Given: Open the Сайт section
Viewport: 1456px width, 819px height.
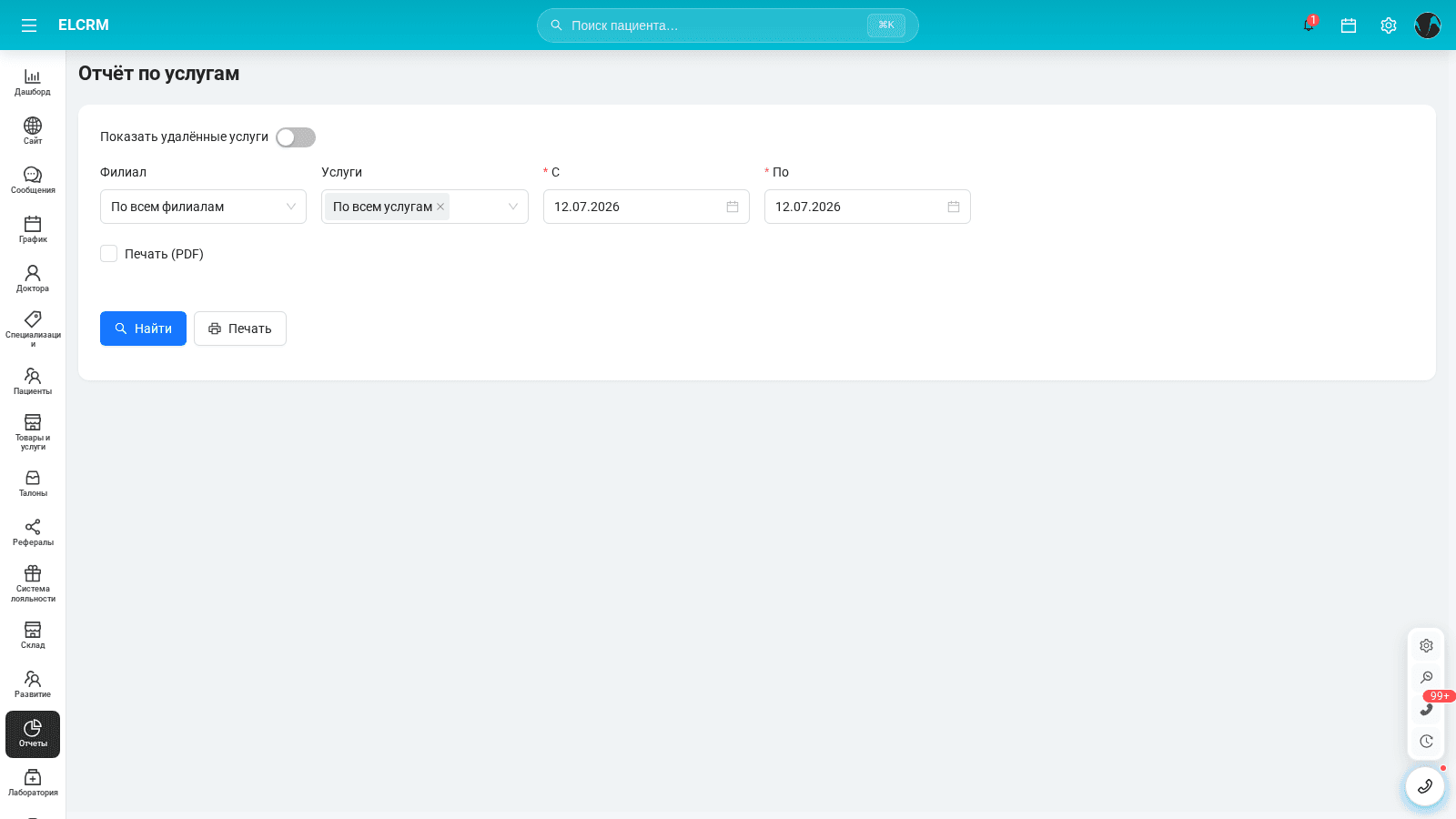Looking at the screenshot, I should (33, 131).
